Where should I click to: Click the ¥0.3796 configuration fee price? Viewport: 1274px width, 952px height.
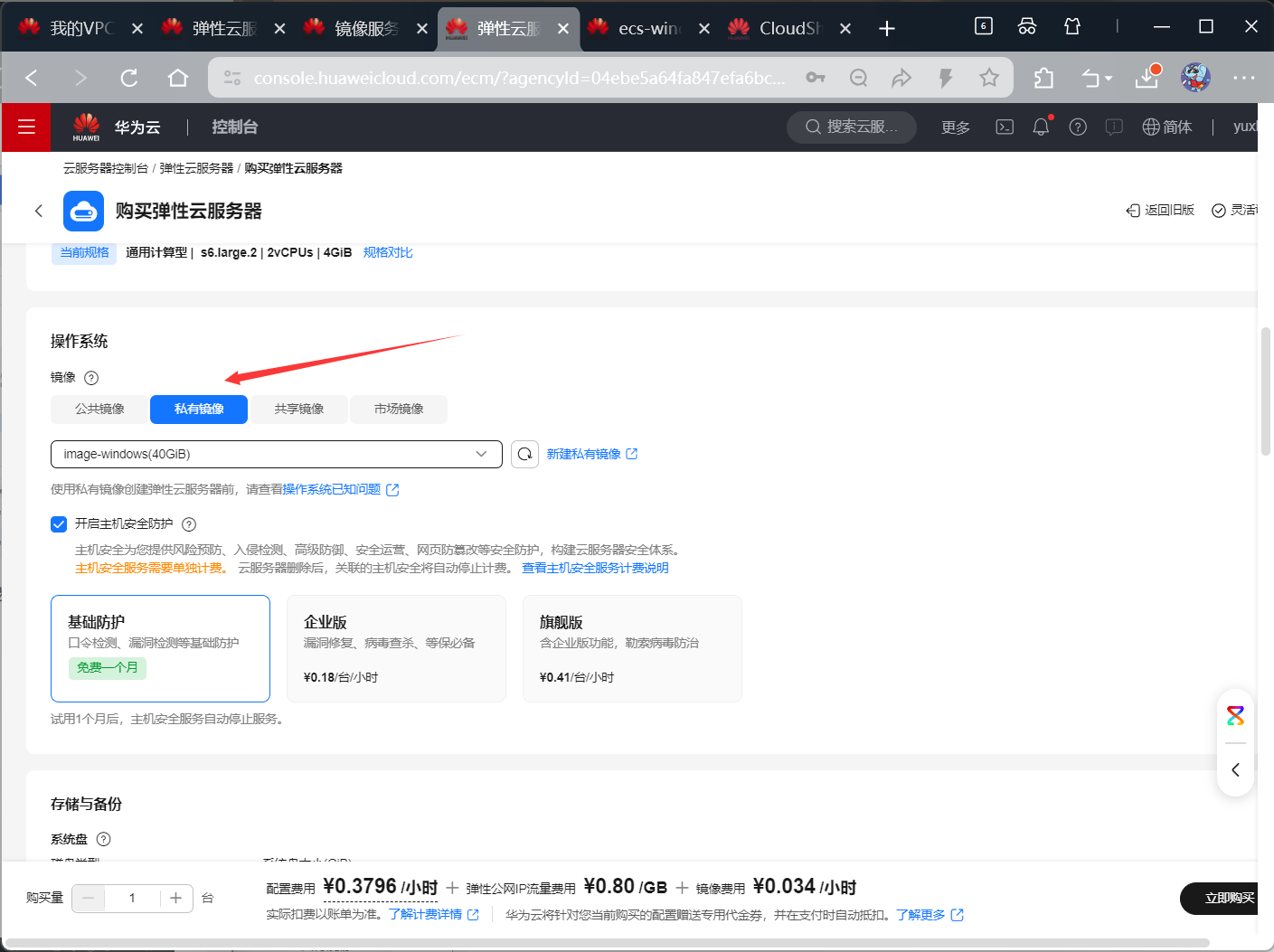coord(380,887)
